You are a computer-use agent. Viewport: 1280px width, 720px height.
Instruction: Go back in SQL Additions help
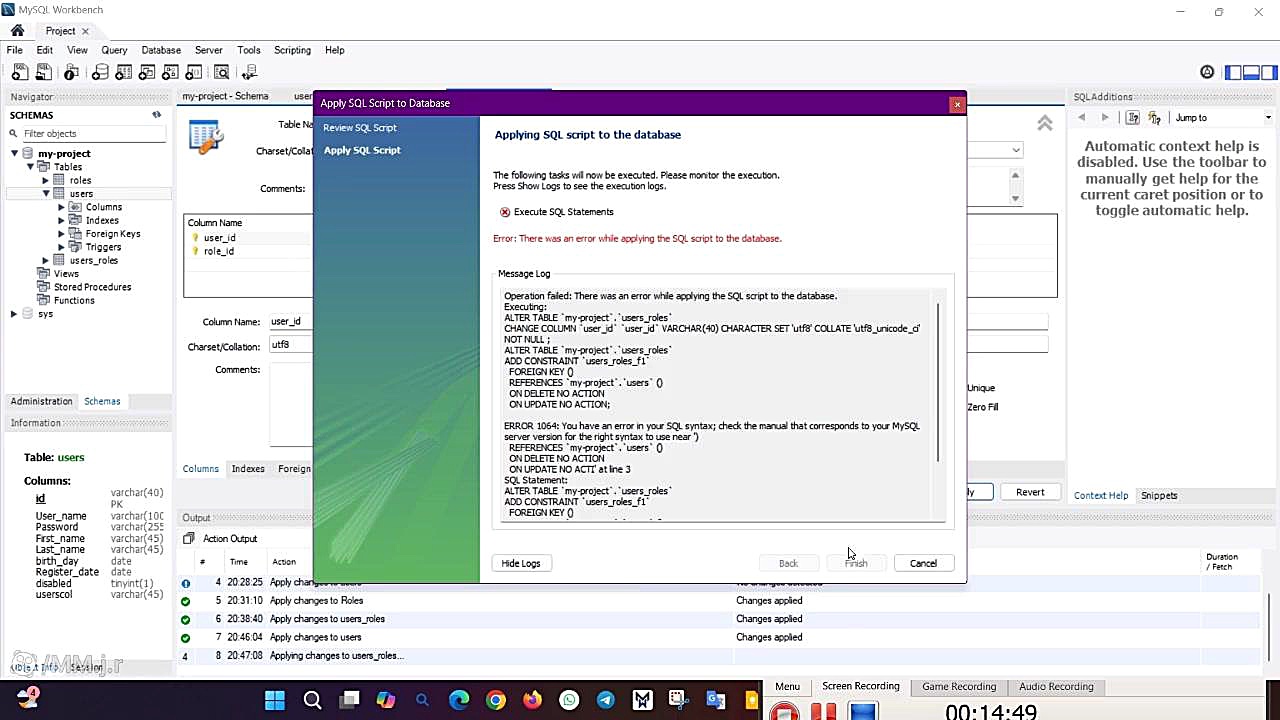coord(1081,117)
